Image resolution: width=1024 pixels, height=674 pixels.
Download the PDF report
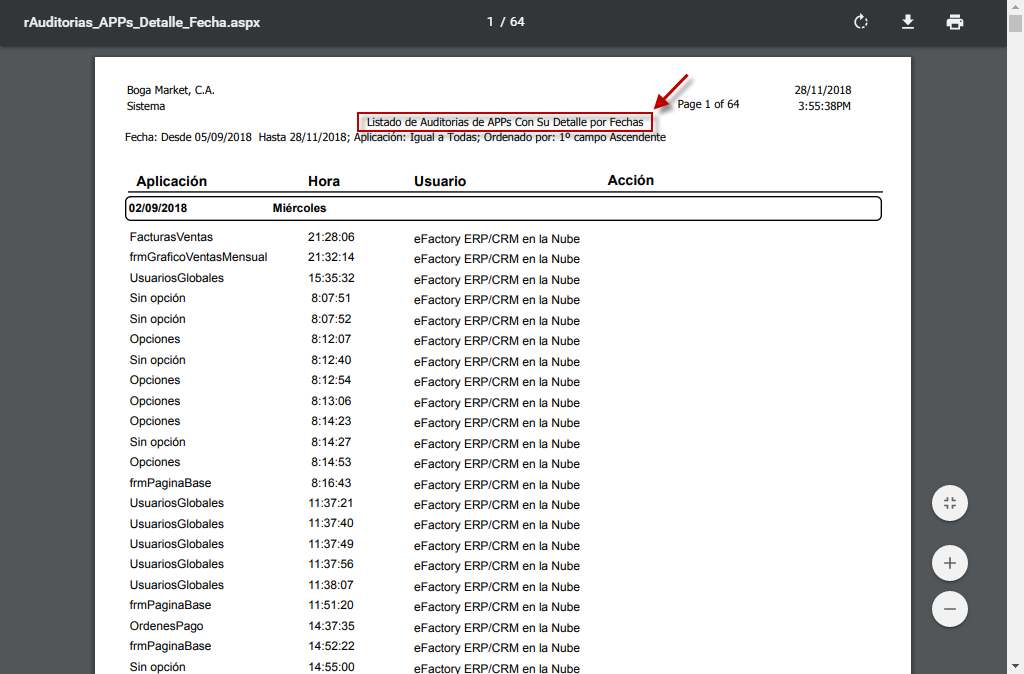(908, 22)
